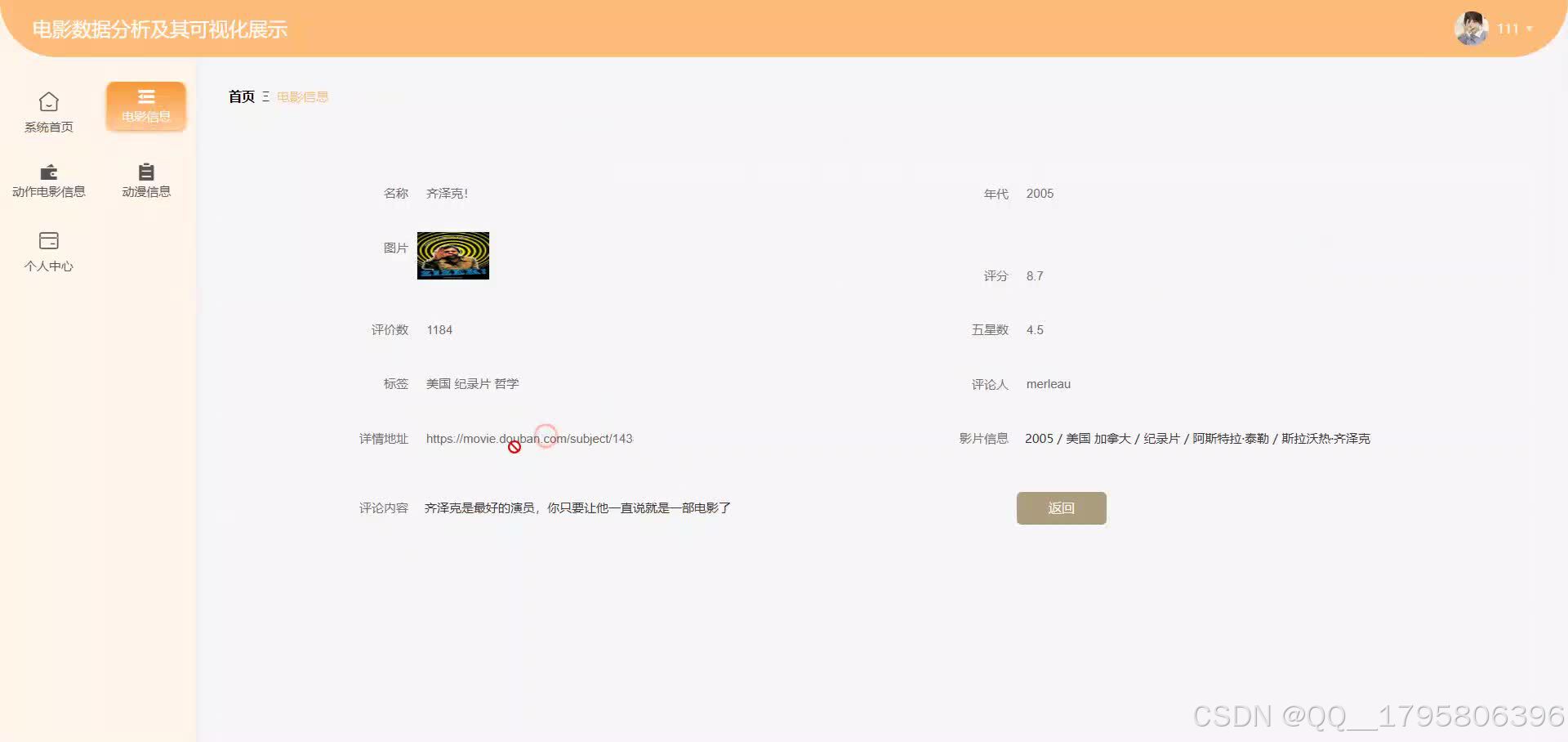Select 电影信息 in the breadcrumb trail
1568x742 pixels.
coord(301,96)
